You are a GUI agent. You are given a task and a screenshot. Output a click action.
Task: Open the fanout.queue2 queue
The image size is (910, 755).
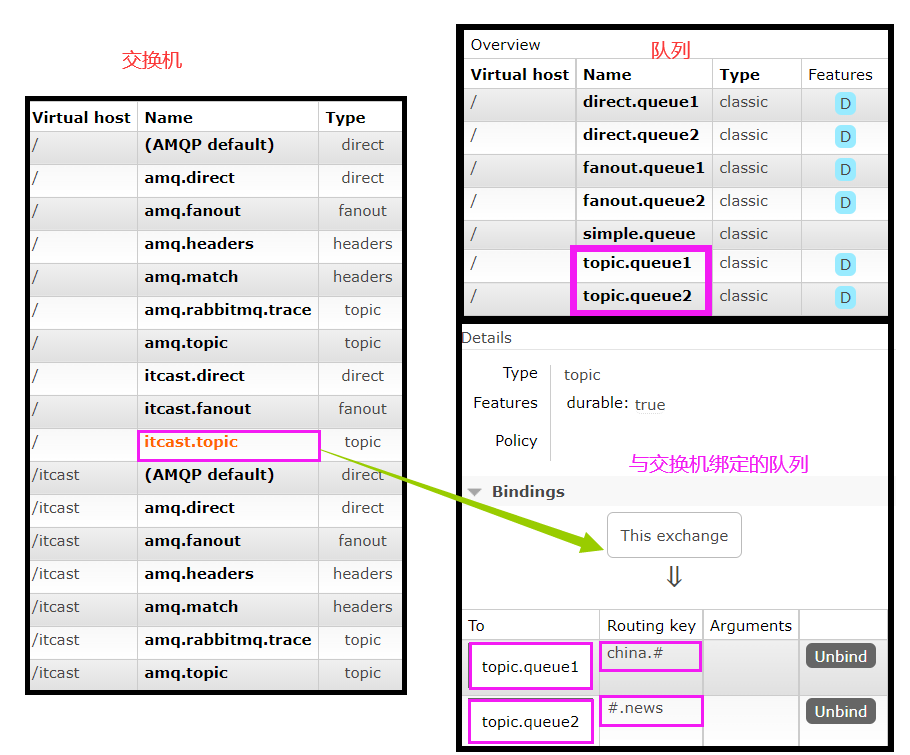[644, 201]
